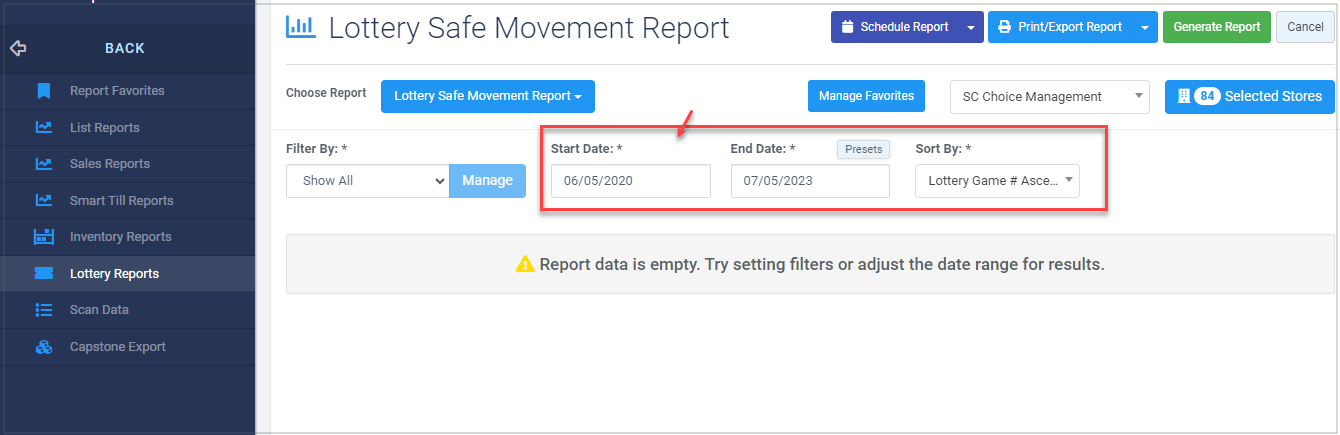
Task: Click the Report Favorites bookmark icon
Action: coord(43,91)
